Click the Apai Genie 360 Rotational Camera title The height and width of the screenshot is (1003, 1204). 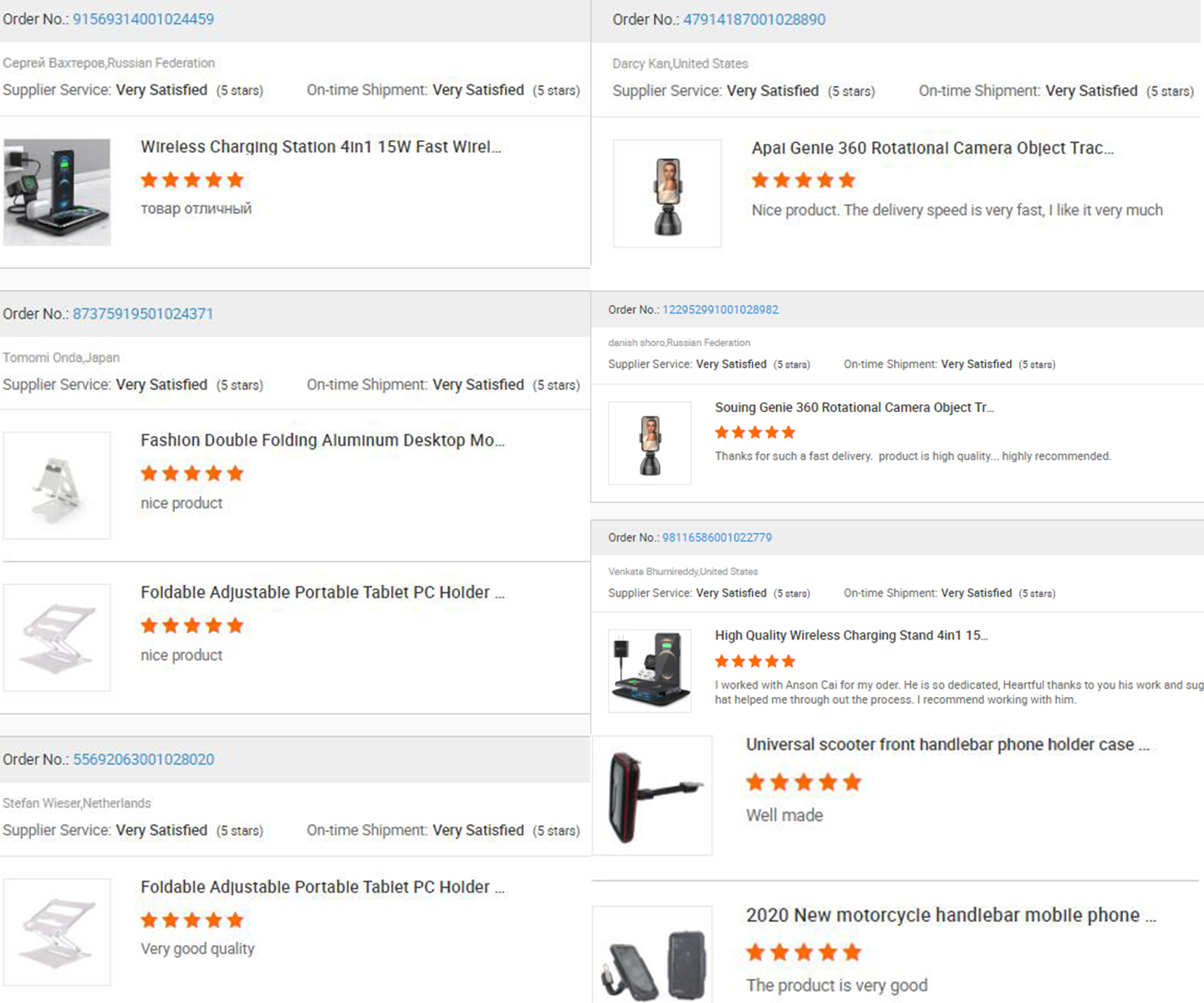[932, 148]
